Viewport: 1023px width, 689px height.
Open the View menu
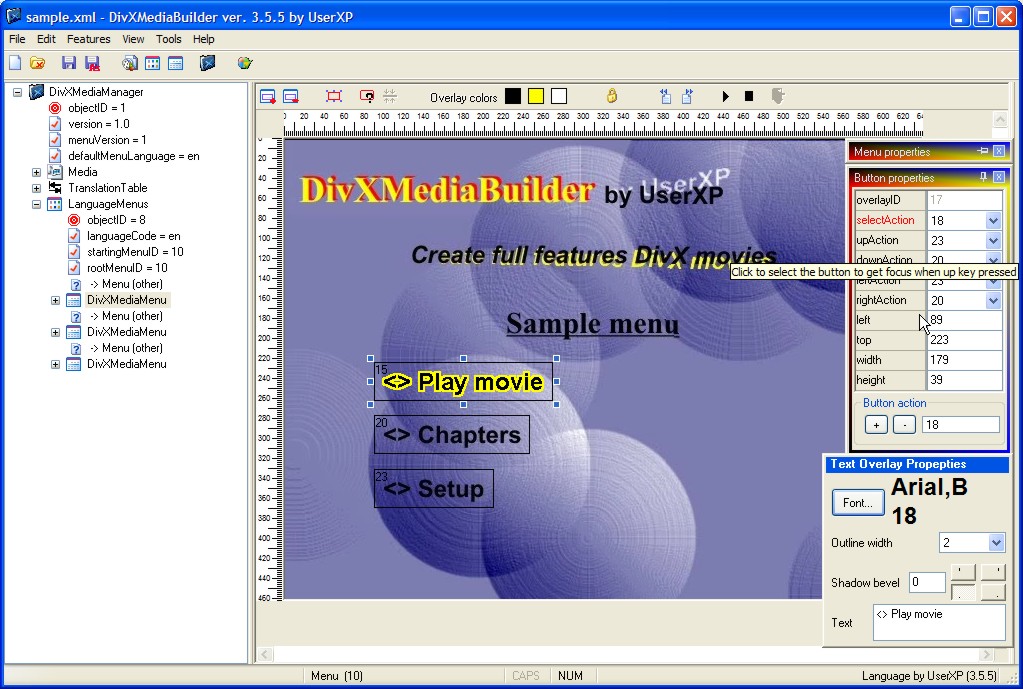pos(133,39)
